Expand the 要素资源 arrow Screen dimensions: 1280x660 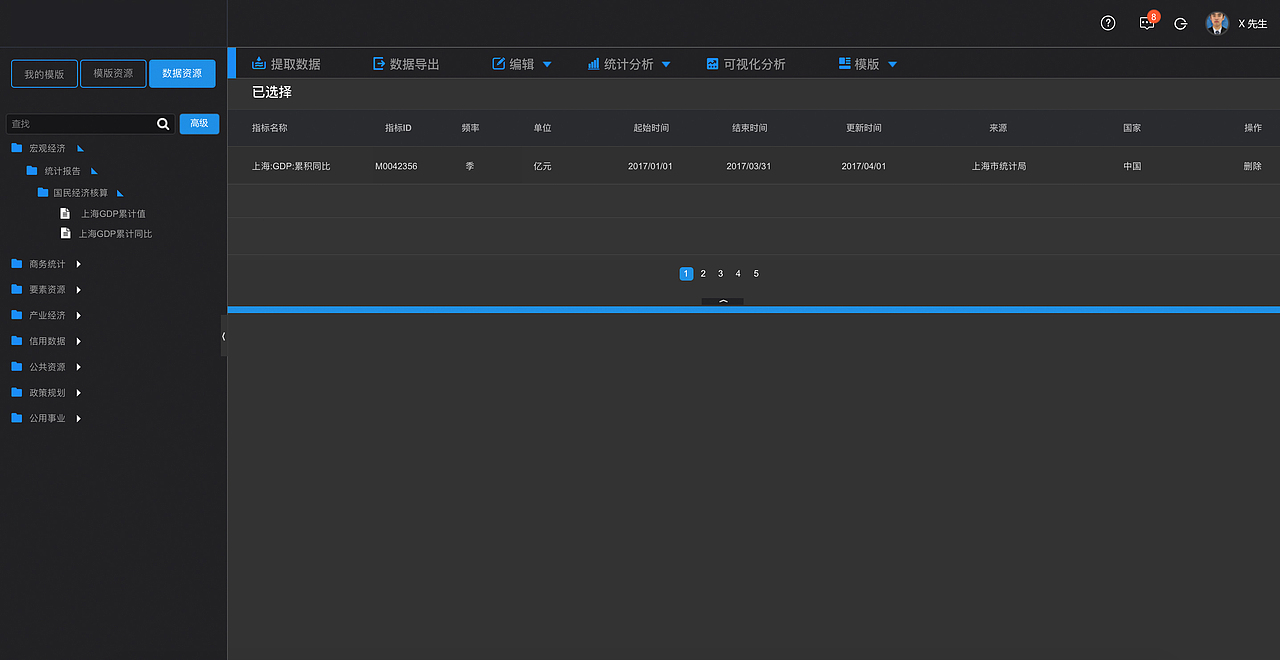[79, 290]
